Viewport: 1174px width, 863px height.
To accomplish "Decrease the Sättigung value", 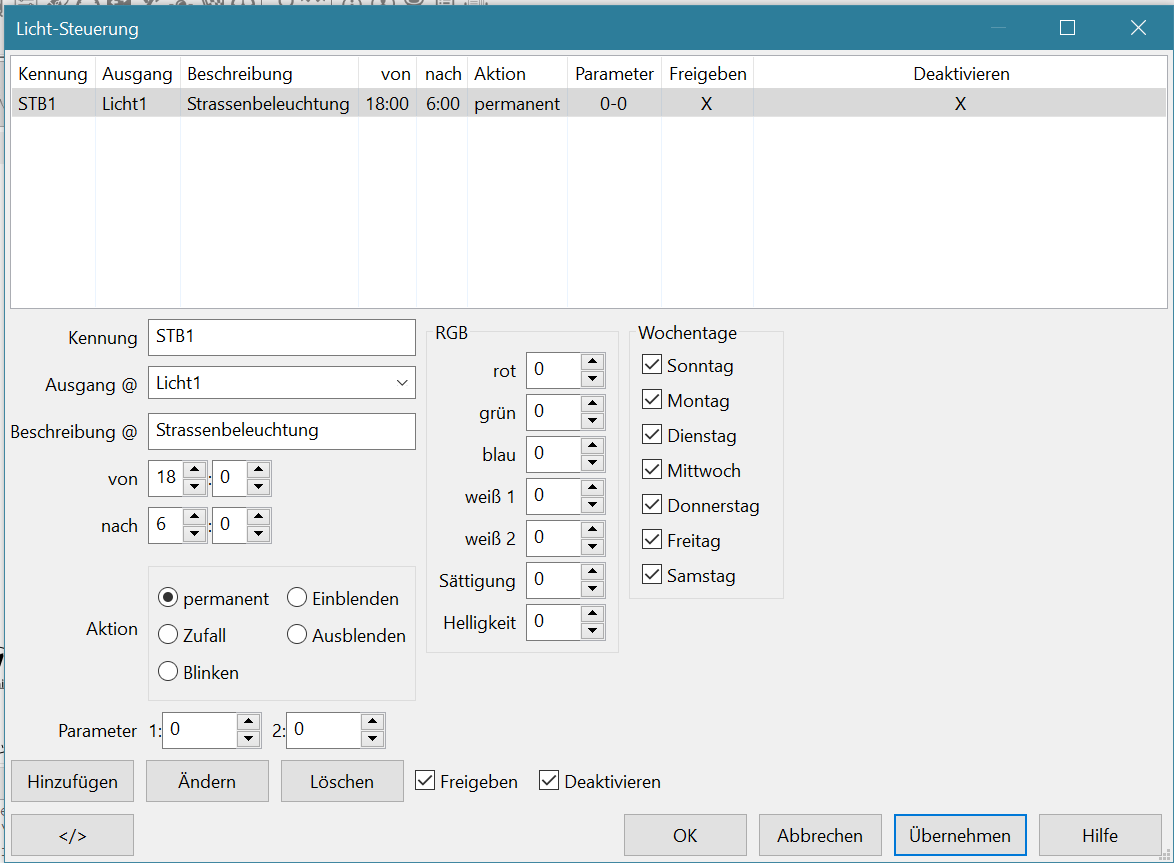I will 593,589.
